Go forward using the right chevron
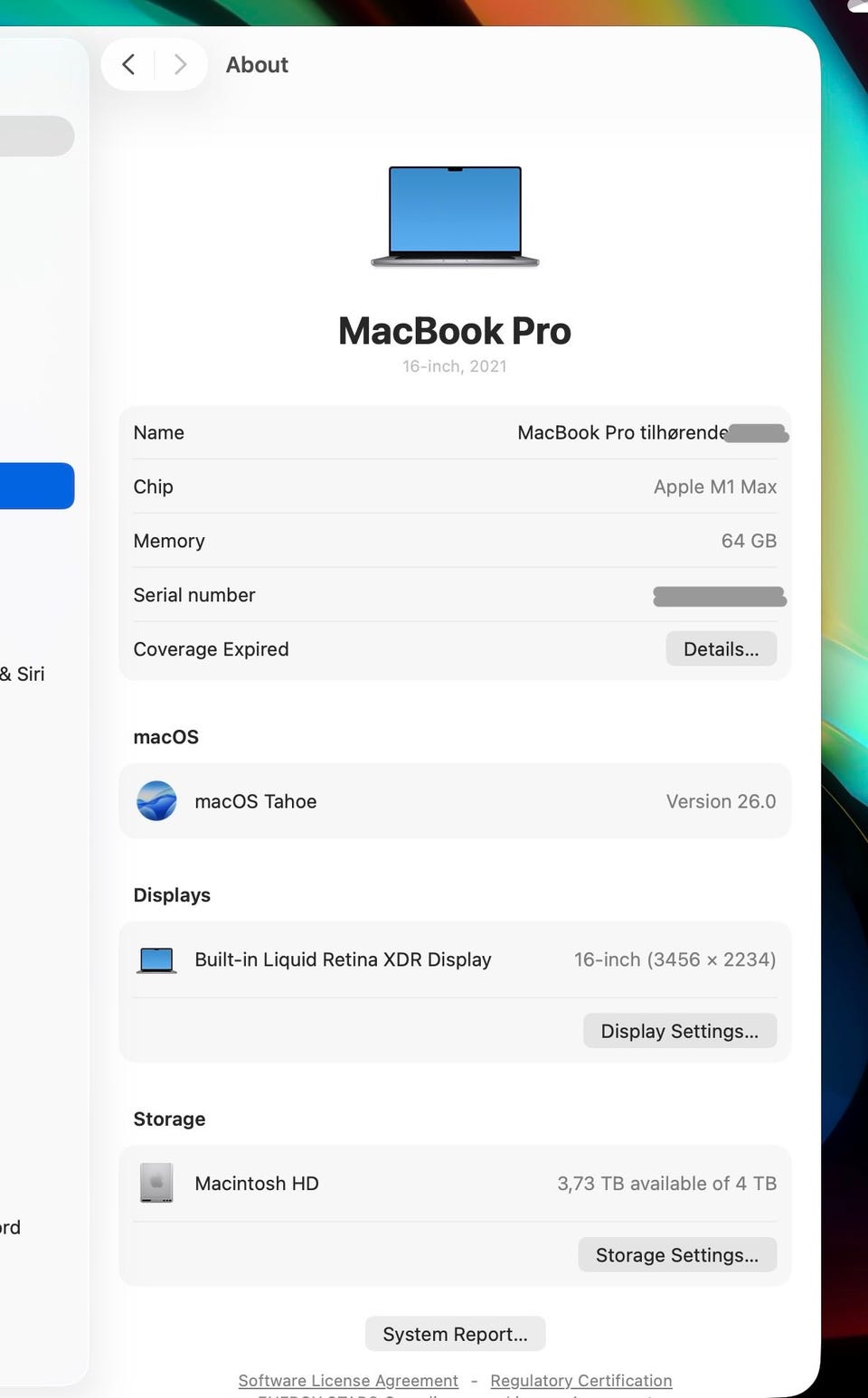The width and height of the screenshot is (868, 1398). [x=180, y=64]
